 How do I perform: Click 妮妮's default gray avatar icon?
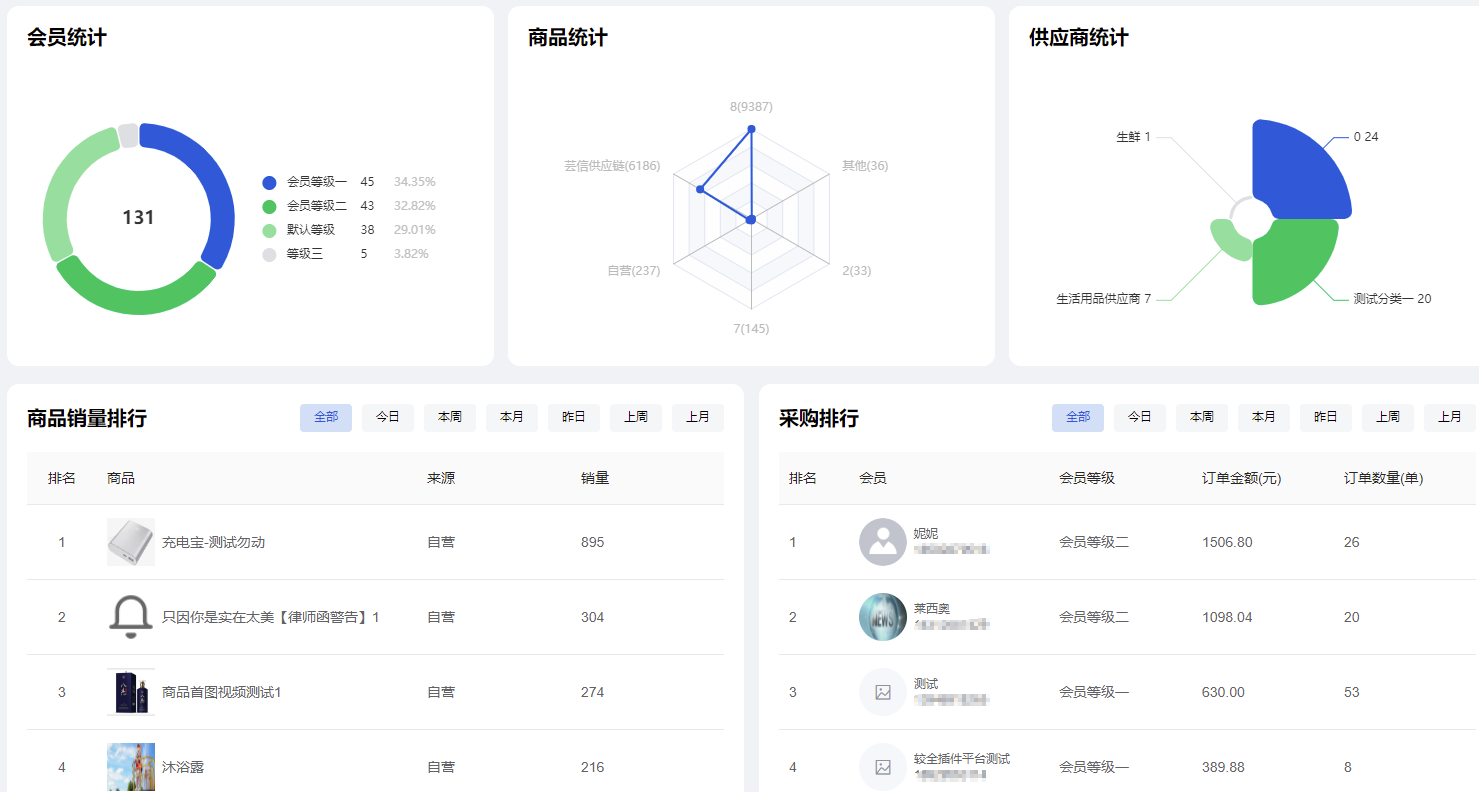(x=883, y=542)
